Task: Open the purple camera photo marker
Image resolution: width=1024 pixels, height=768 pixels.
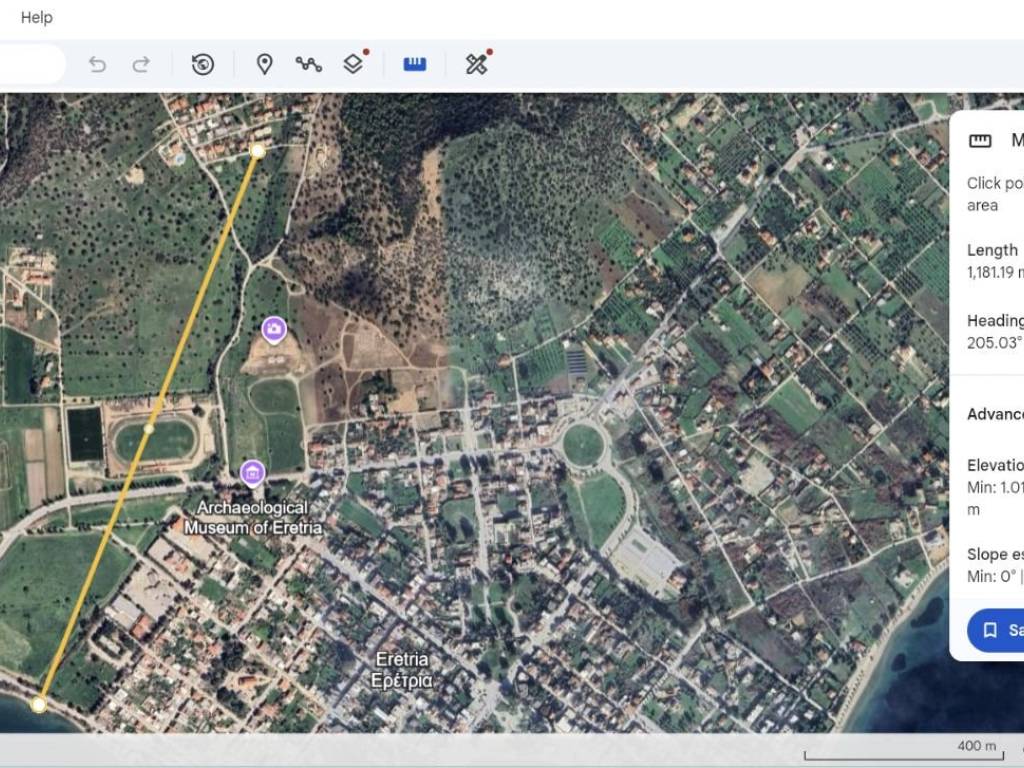Action: click(x=274, y=329)
